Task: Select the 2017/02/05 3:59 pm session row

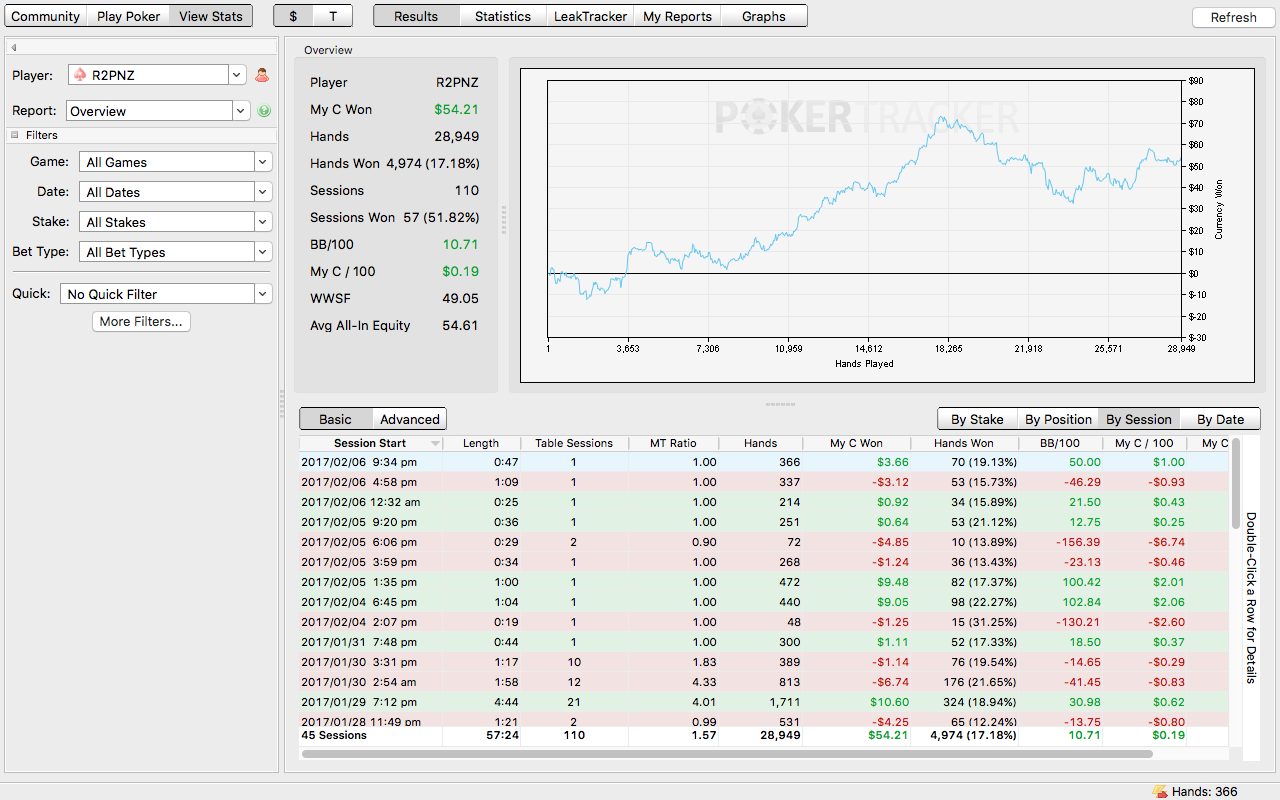Action: 765,562
